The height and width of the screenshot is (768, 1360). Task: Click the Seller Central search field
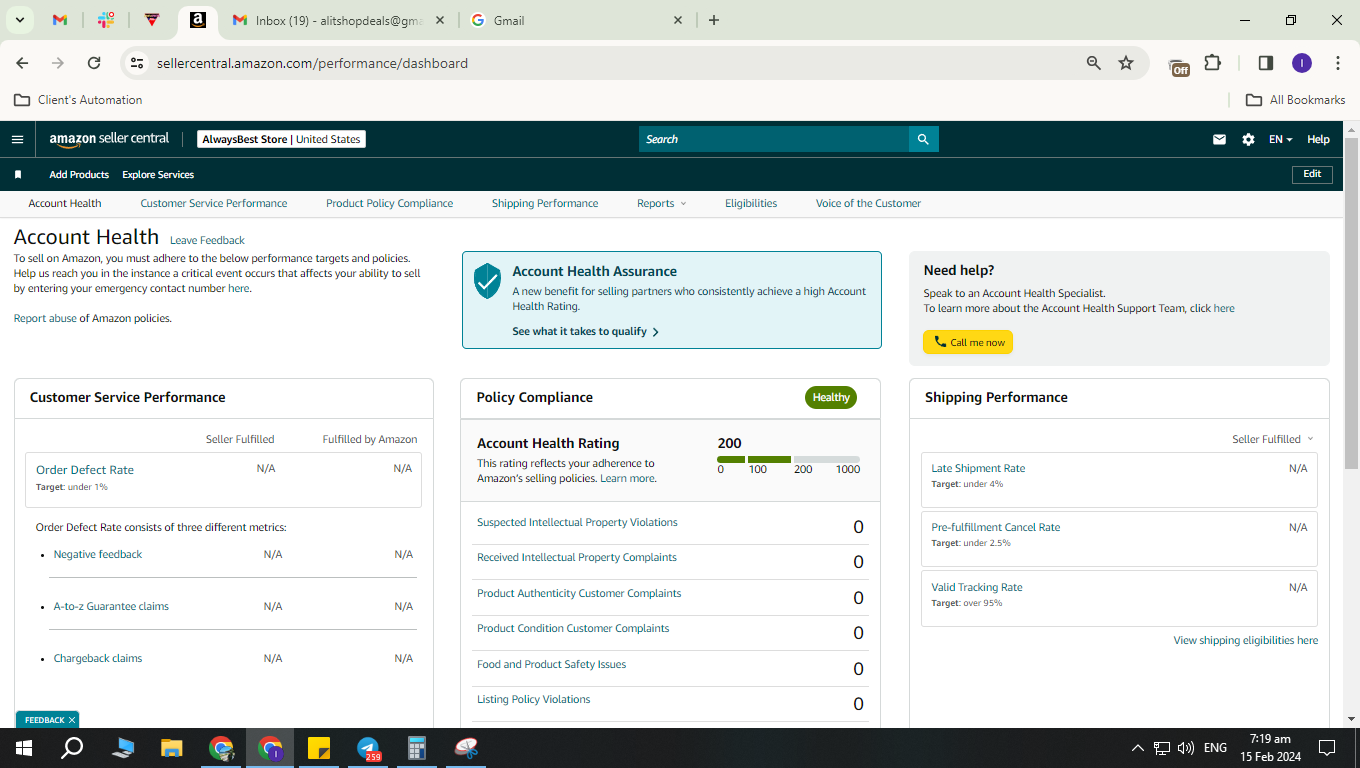point(774,139)
